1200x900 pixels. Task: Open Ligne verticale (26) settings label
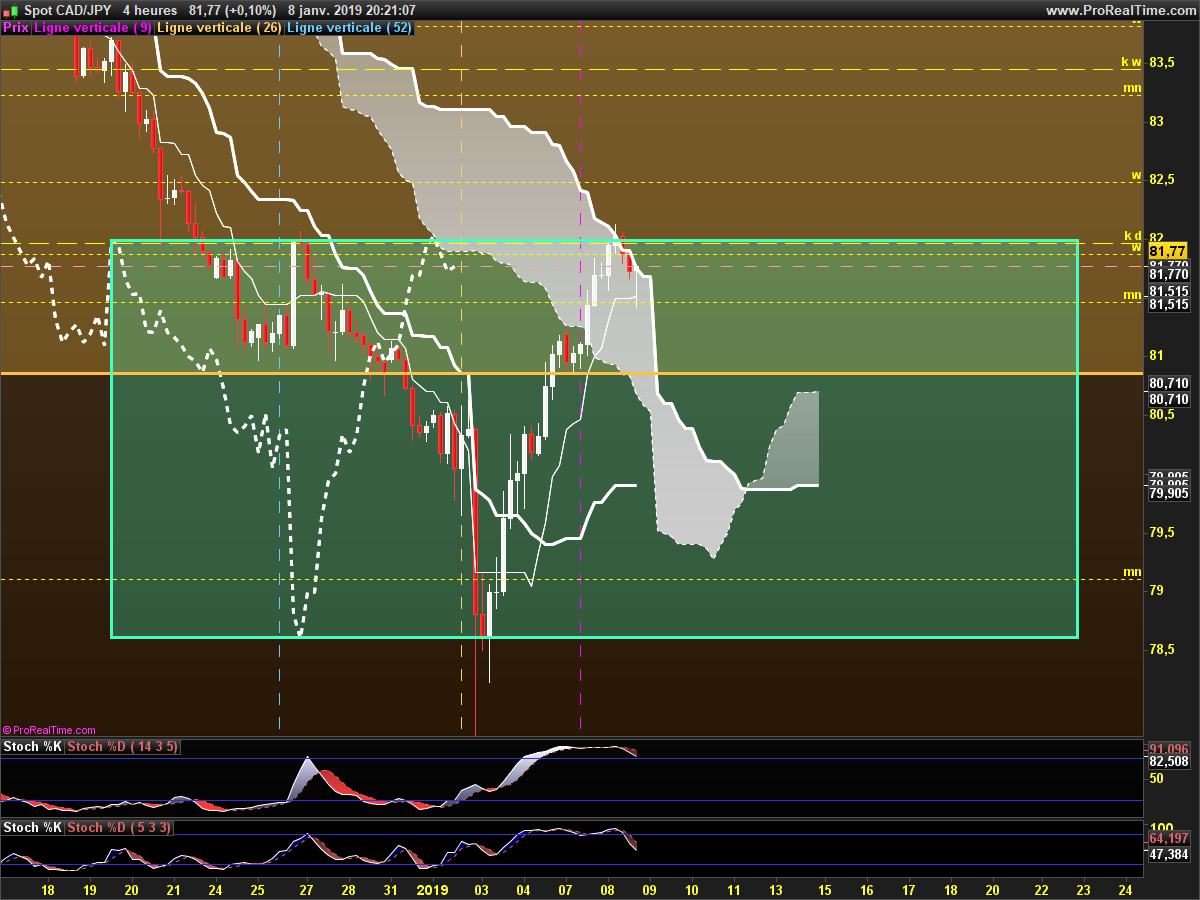[217, 28]
